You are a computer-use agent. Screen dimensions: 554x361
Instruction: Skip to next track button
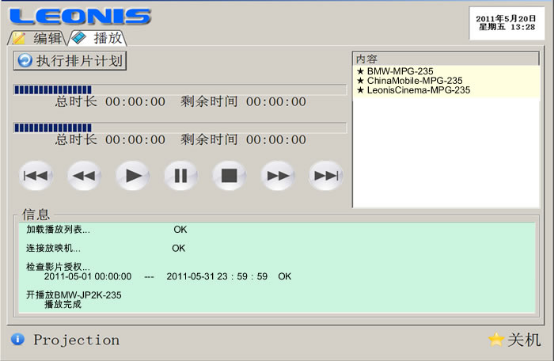[326, 176]
